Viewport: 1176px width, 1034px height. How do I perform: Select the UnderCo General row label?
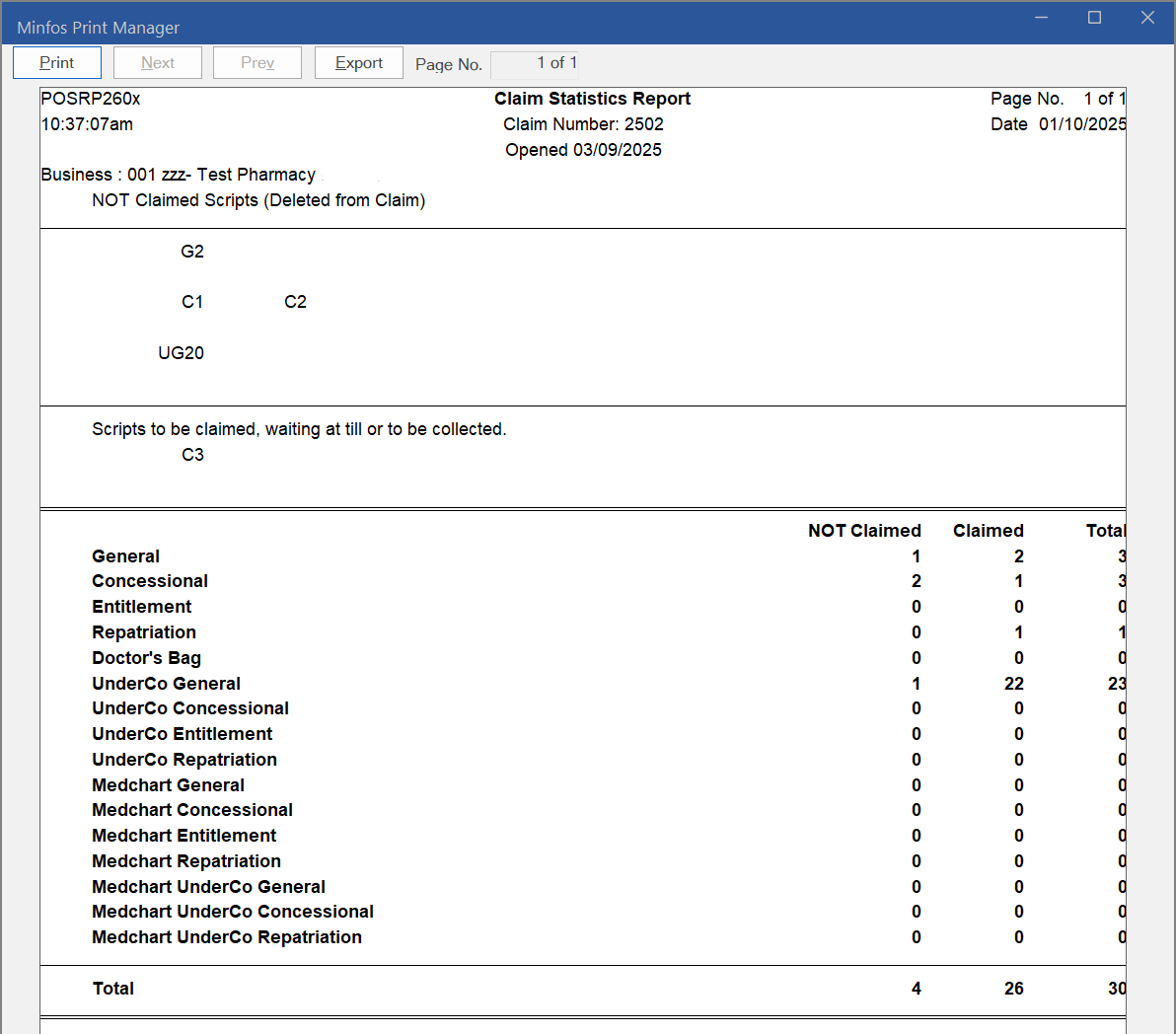coord(166,684)
